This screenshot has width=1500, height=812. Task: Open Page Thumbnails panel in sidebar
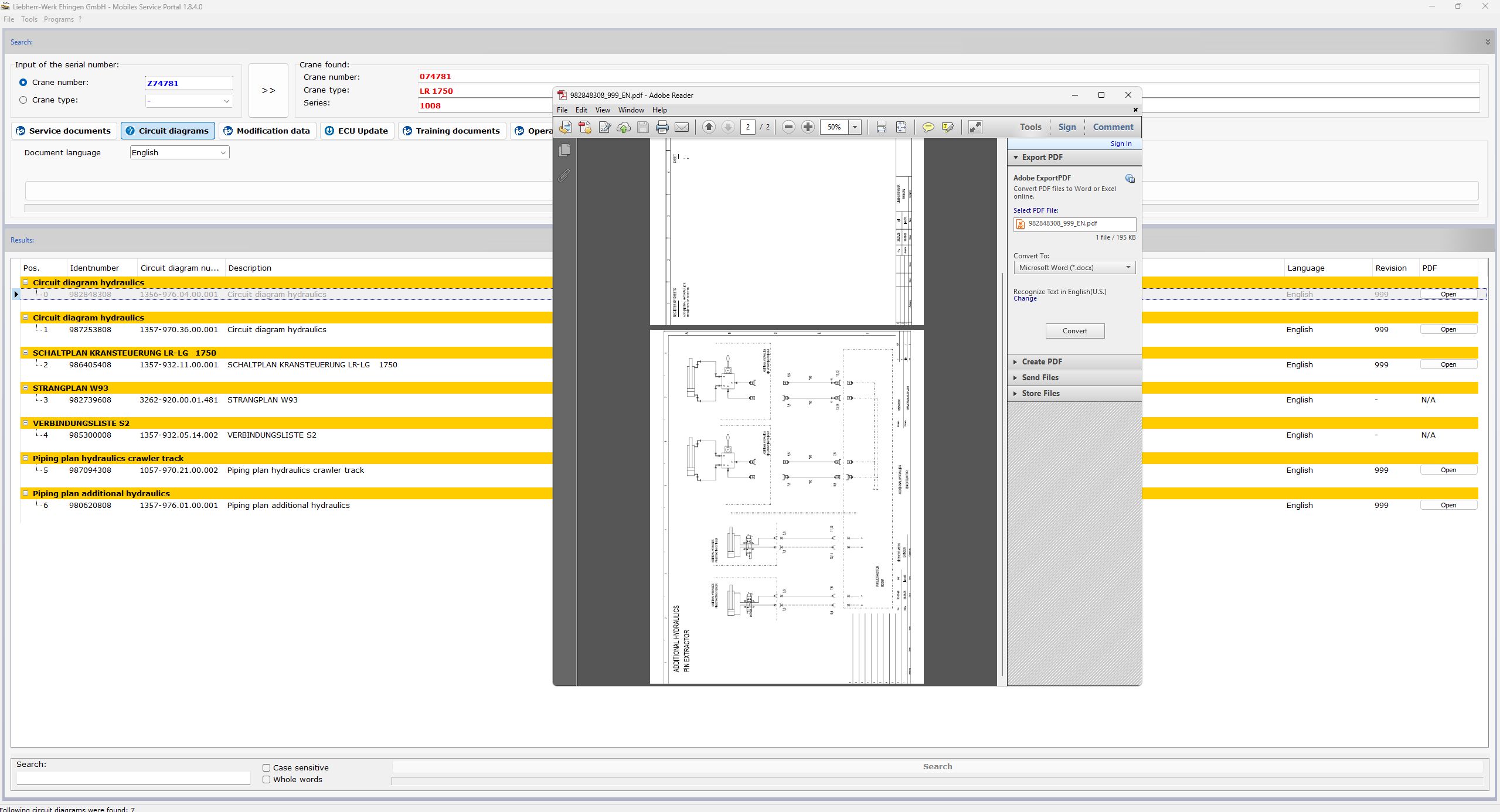click(x=563, y=151)
